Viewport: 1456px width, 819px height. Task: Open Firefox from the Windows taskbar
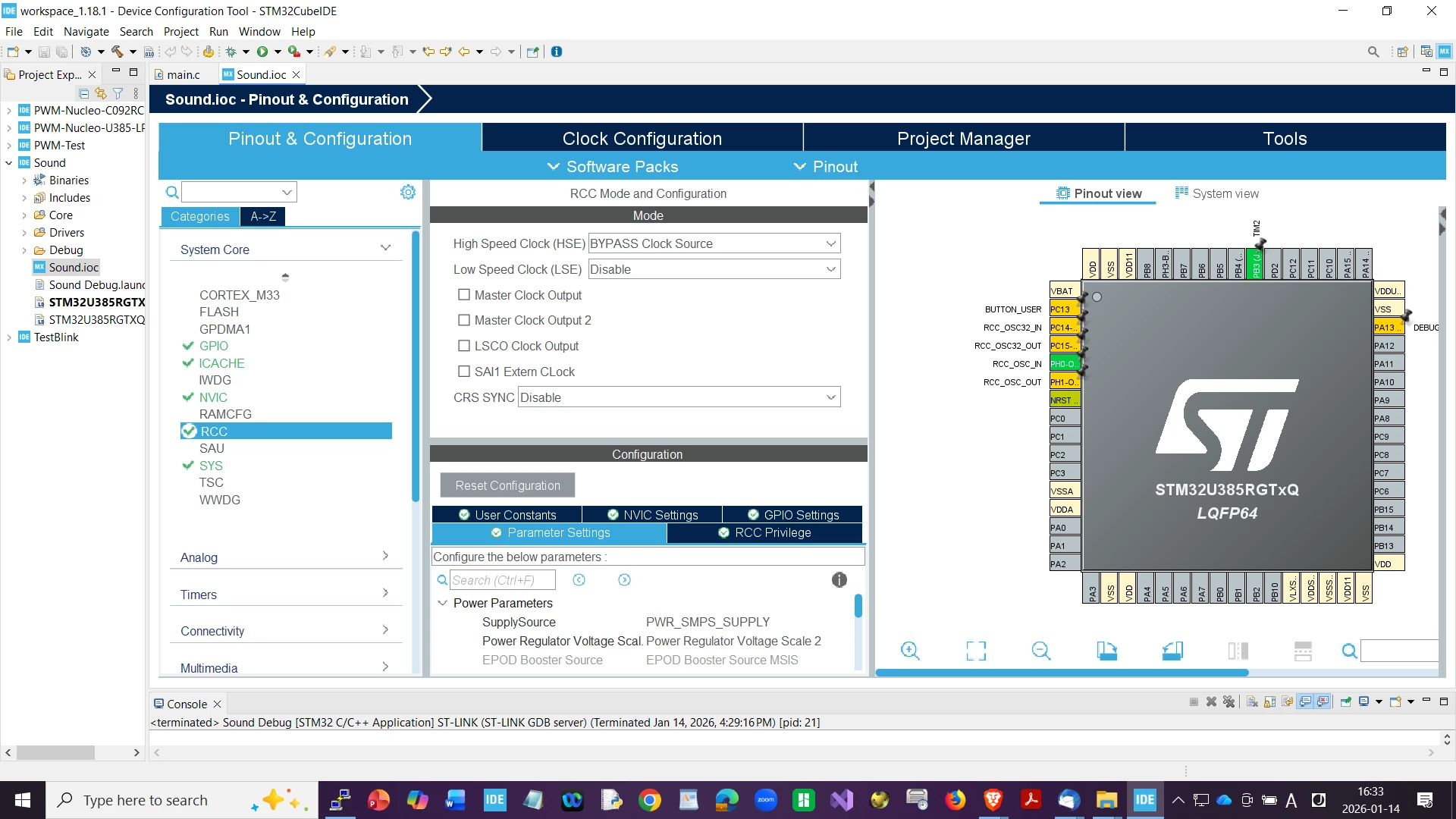click(x=955, y=800)
